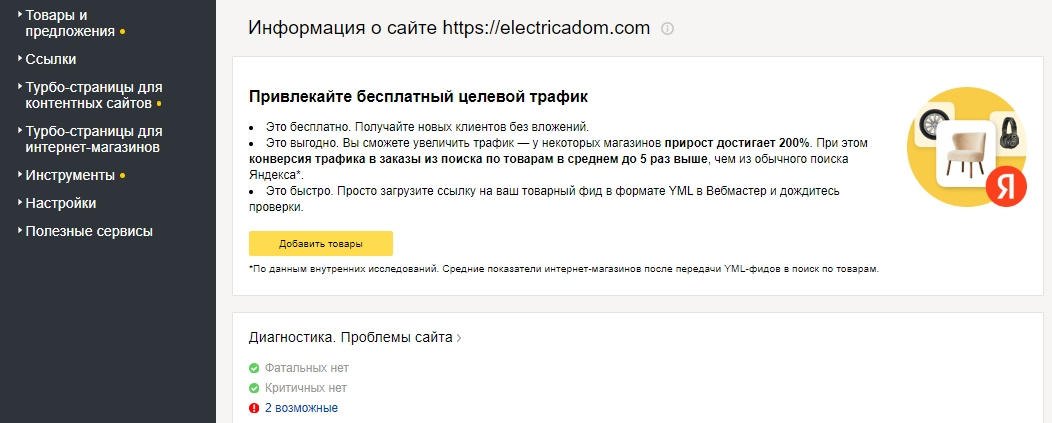Select "Турбо-страницы для интернет-магазинов" menu item

92,139
